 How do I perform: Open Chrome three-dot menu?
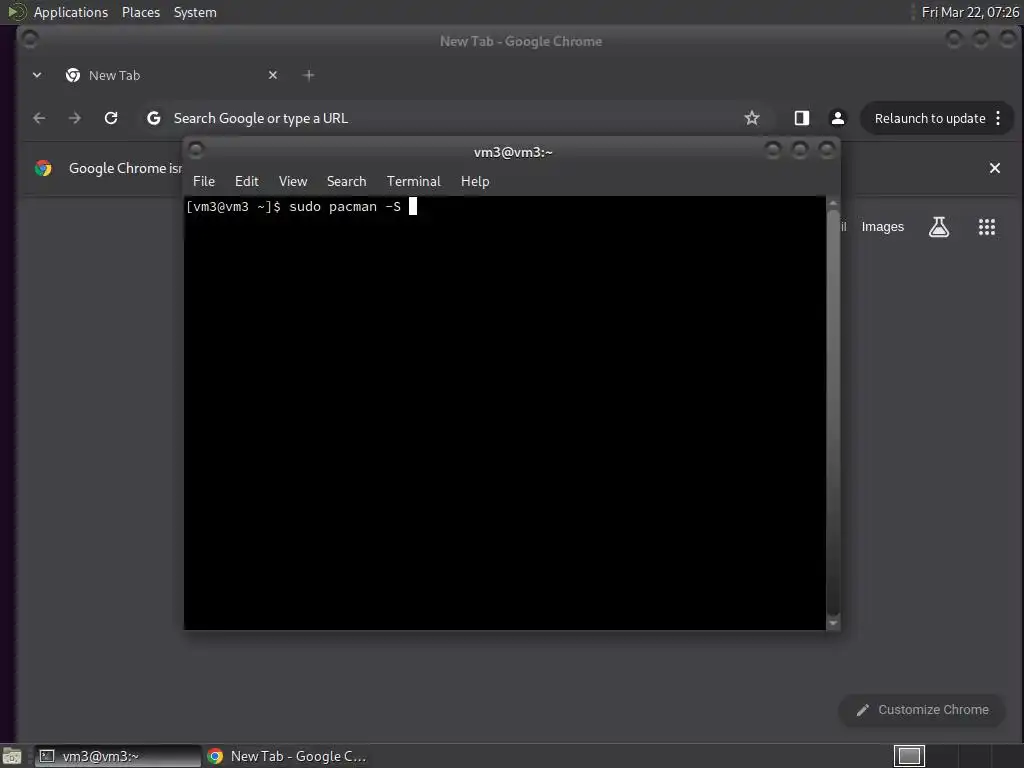click(x=998, y=118)
